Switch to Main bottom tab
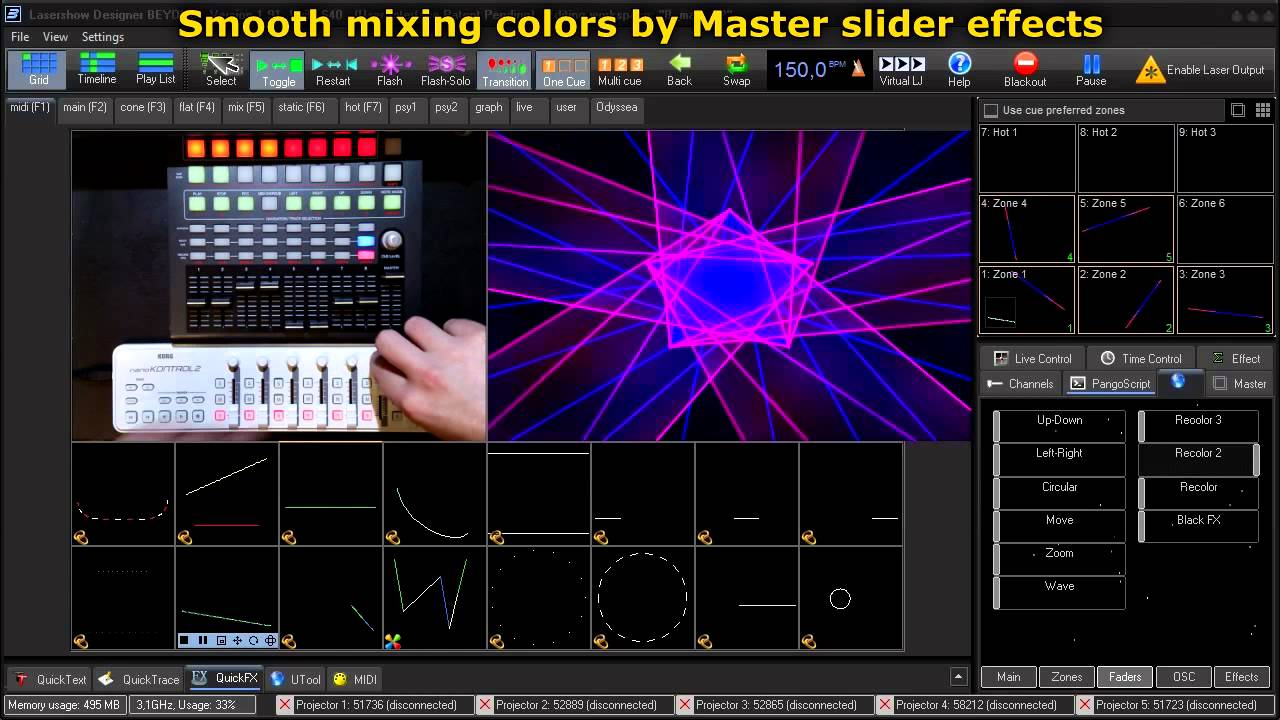The height and width of the screenshot is (720, 1280). [x=1008, y=677]
